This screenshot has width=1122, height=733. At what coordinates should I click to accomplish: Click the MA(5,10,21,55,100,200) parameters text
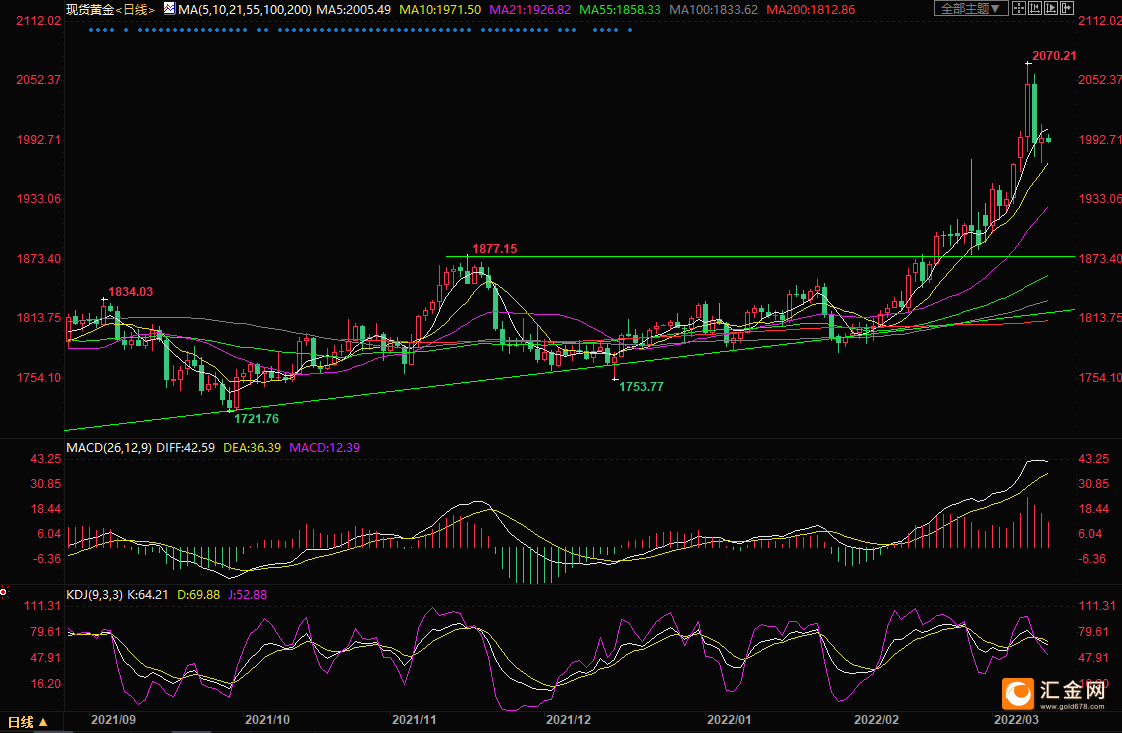(x=245, y=9)
